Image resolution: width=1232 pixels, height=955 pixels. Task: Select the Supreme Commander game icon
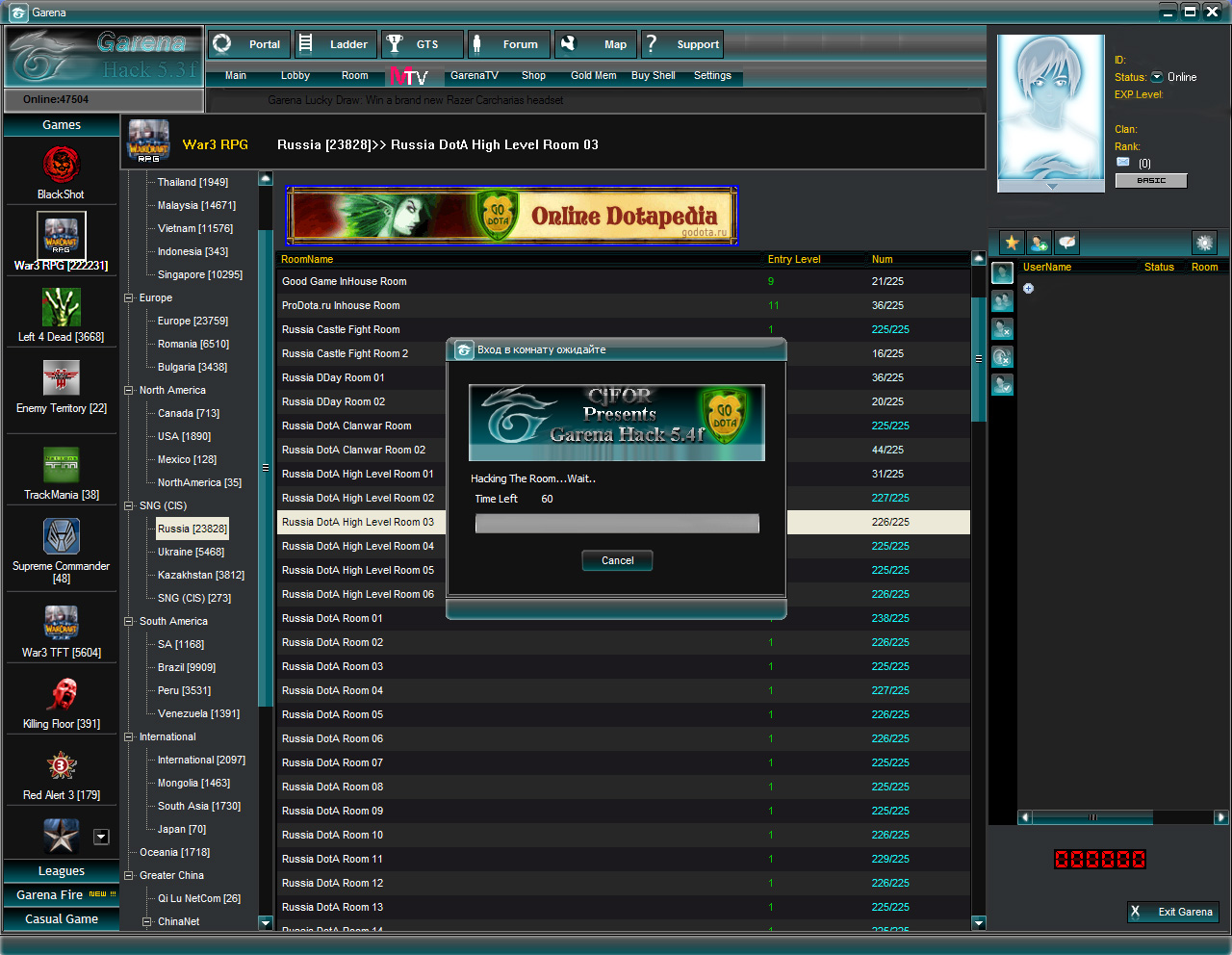[61, 536]
